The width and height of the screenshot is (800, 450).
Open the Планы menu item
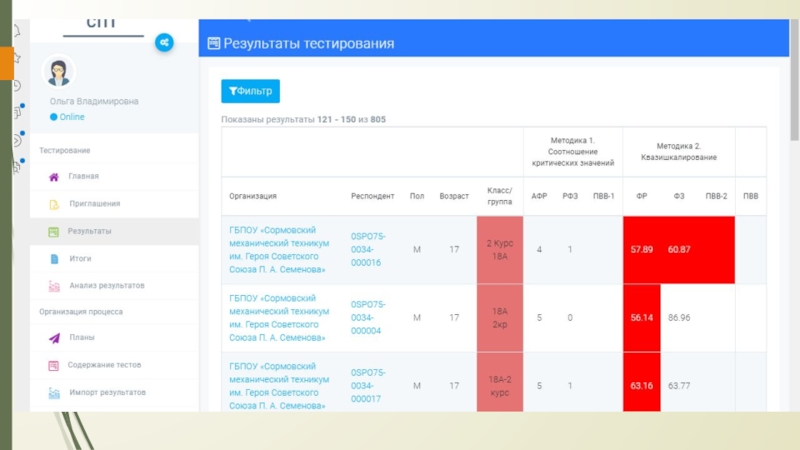coord(82,338)
